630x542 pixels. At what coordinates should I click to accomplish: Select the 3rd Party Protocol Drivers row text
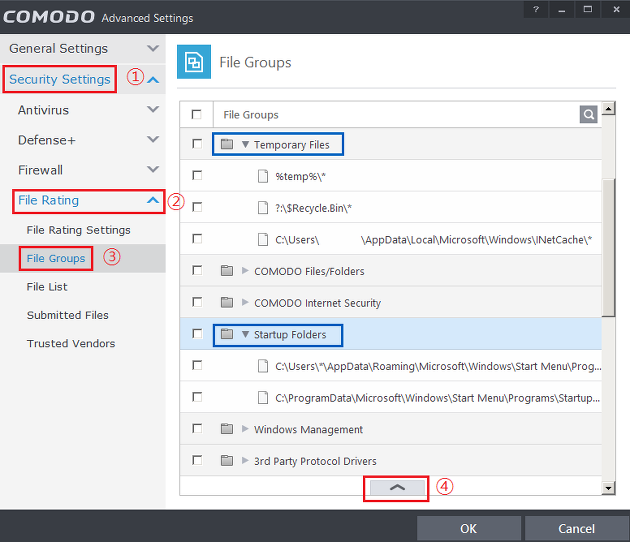tap(315, 461)
